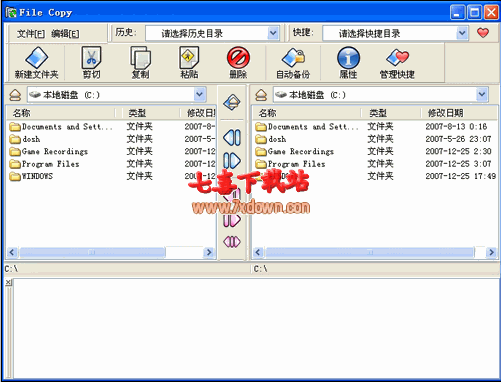Click the 复制 copy icon

pyautogui.click(x=140, y=58)
